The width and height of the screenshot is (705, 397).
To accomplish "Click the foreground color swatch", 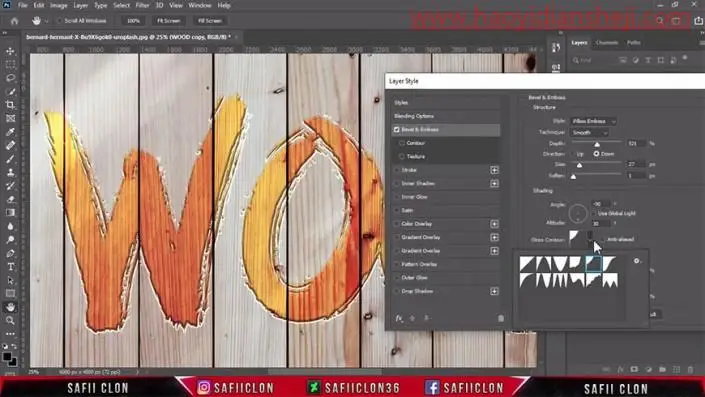I will 7,357.
